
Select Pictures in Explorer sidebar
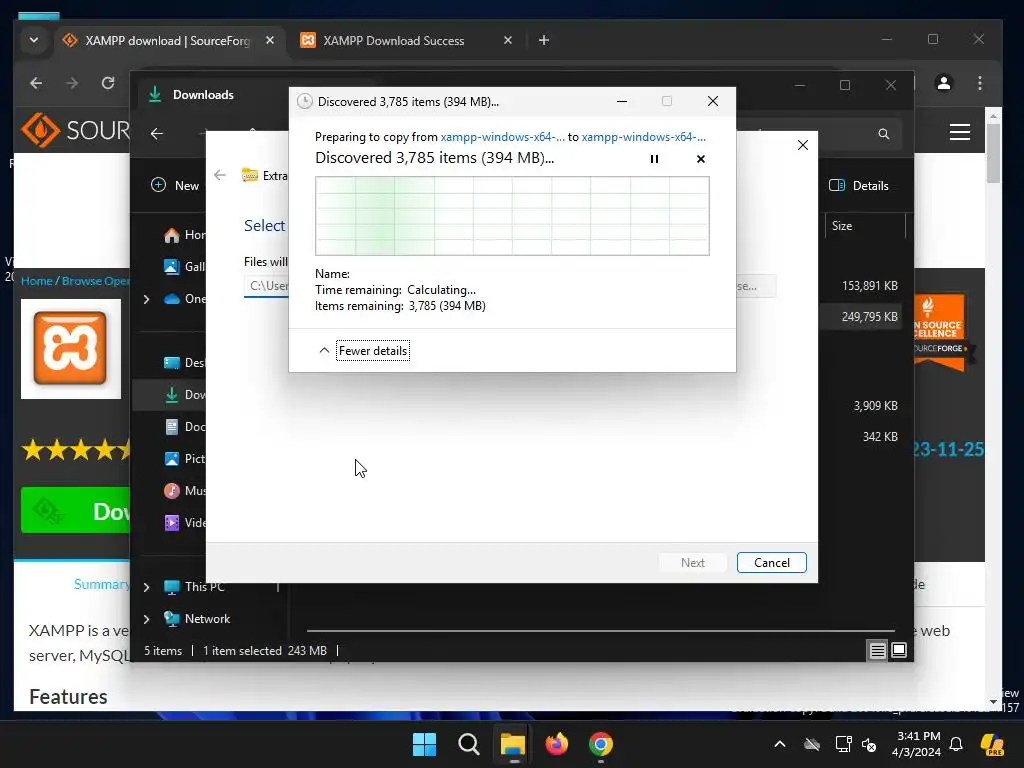coord(185,458)
